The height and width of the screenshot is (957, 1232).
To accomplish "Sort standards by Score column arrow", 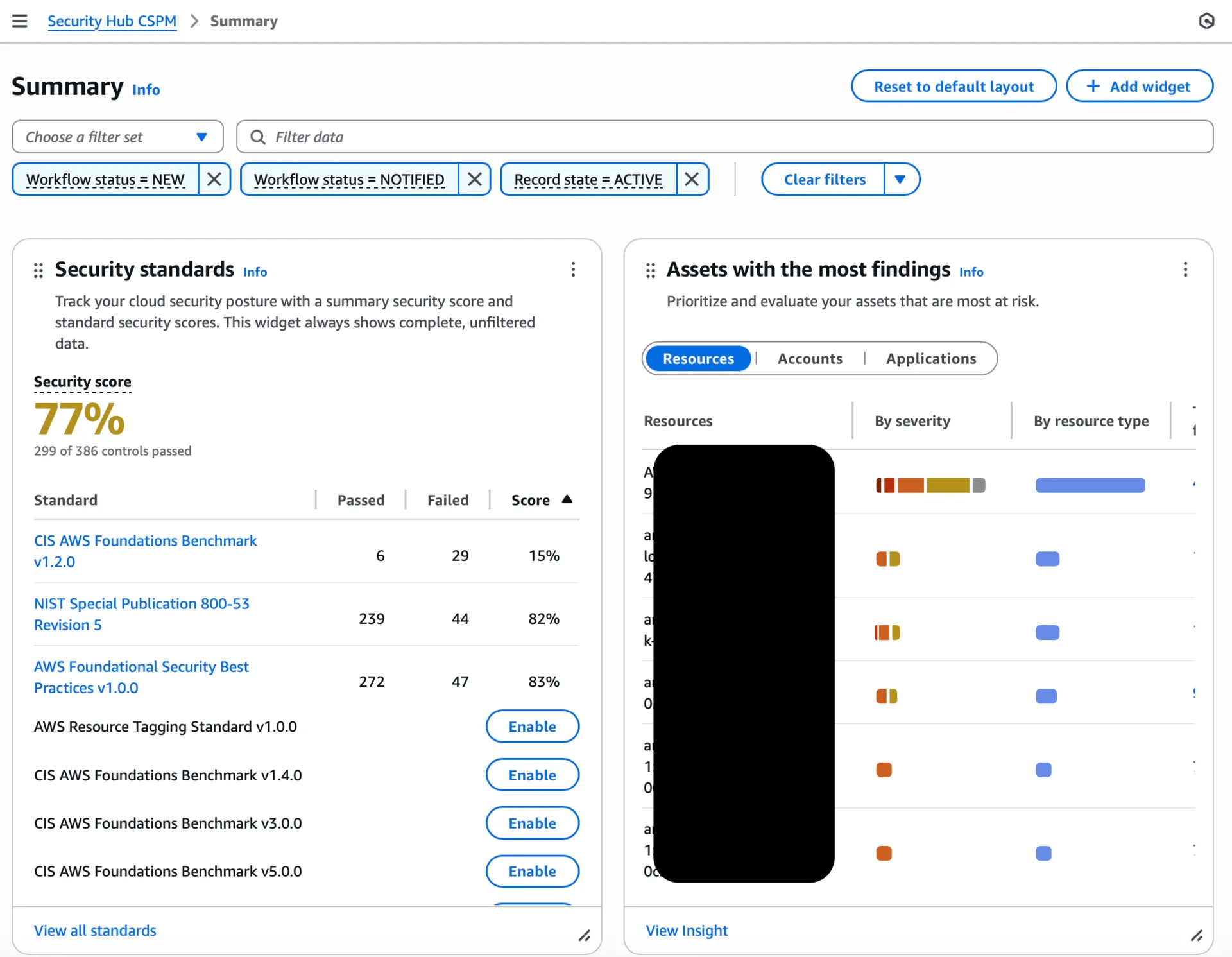I will pos(567,499).
